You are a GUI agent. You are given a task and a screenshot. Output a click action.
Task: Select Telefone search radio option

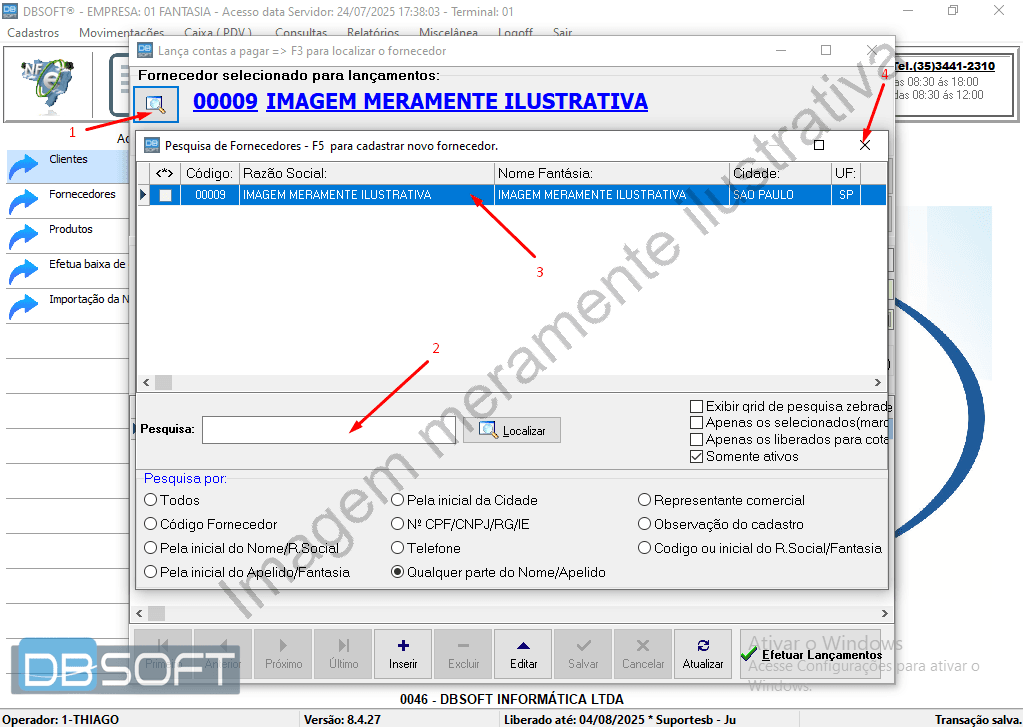pos(398,548)
